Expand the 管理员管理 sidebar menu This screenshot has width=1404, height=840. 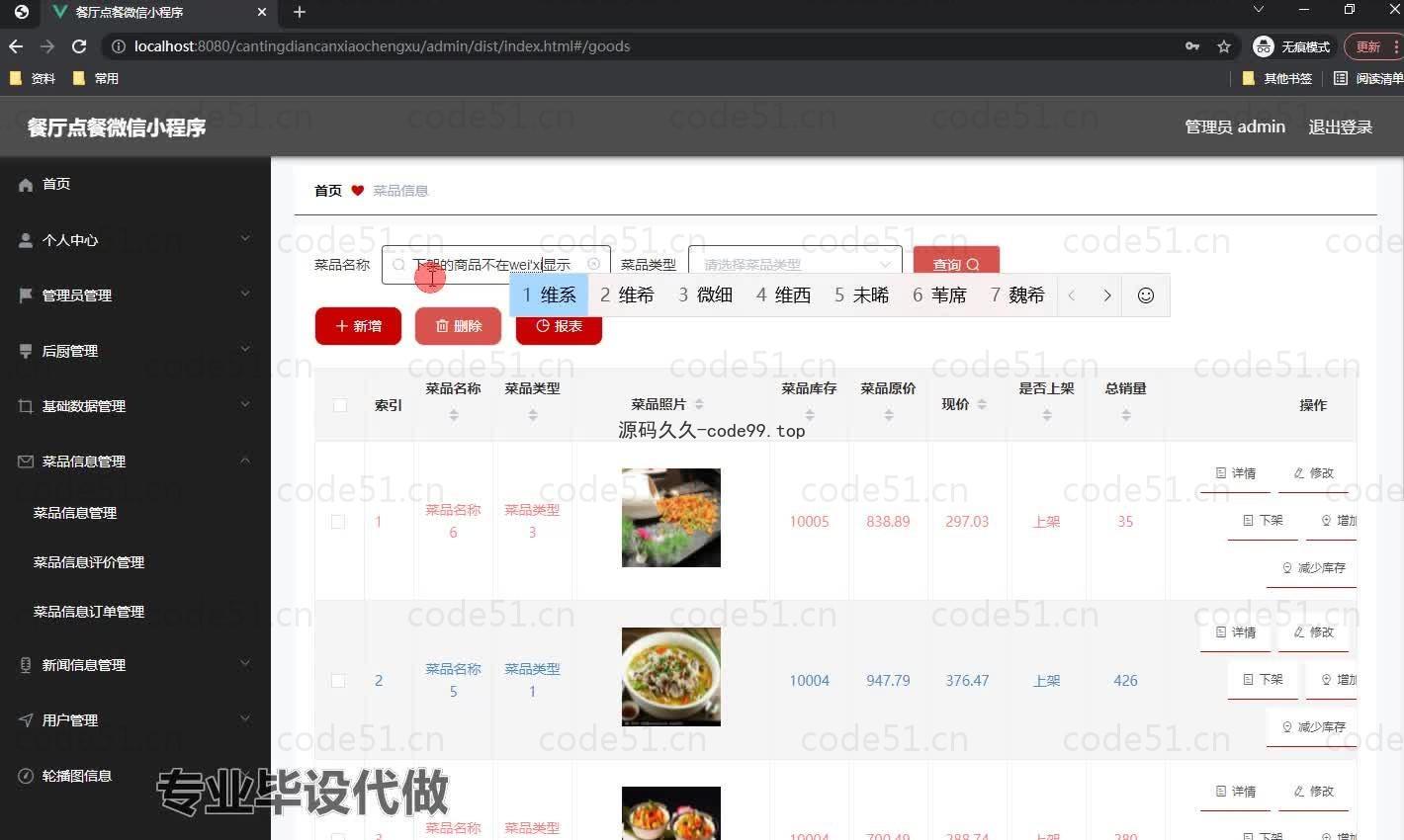245,294
